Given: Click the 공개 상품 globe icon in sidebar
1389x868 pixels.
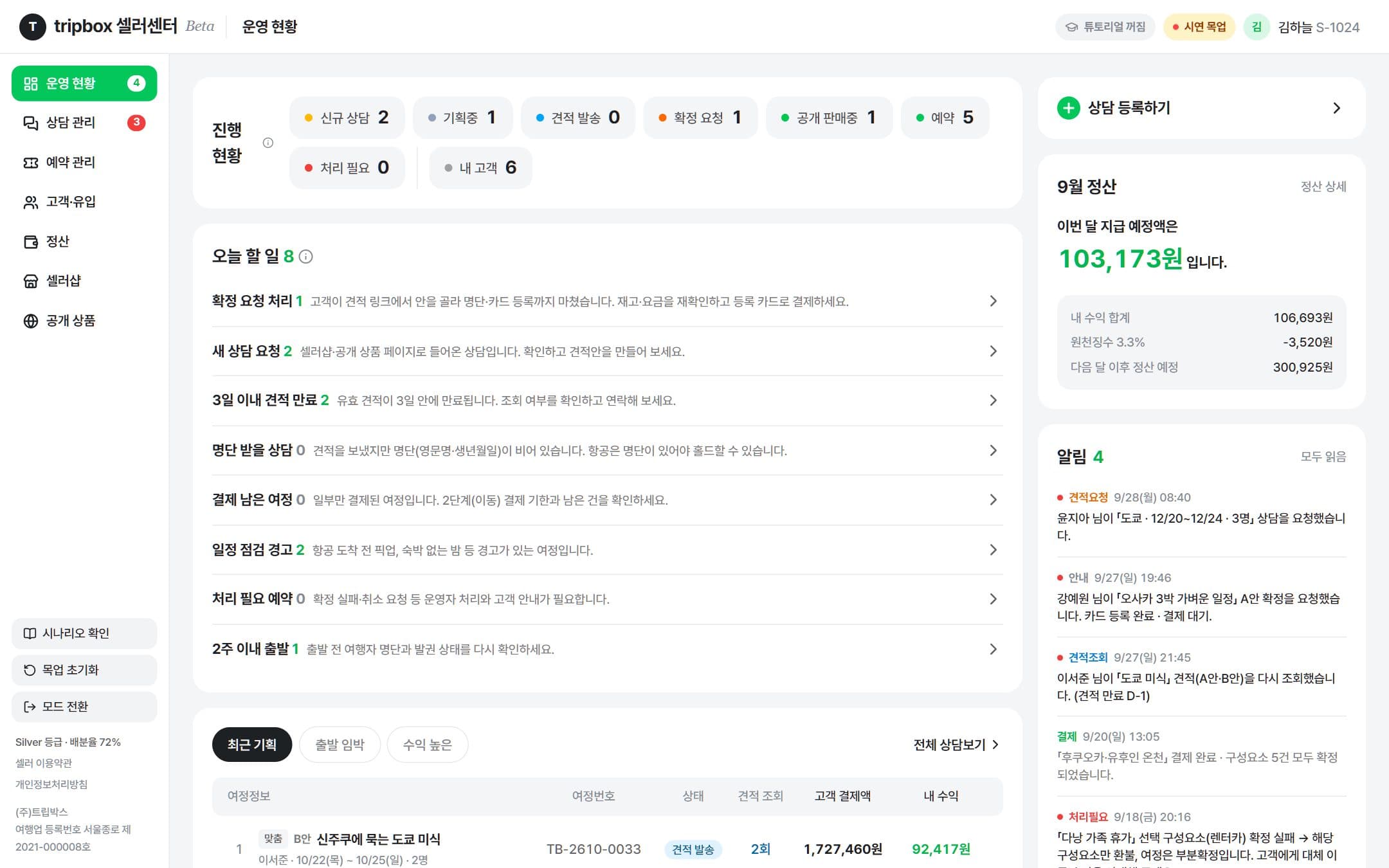Looking at the screenshot, I should pyautogui.click(x=30, y=321).
